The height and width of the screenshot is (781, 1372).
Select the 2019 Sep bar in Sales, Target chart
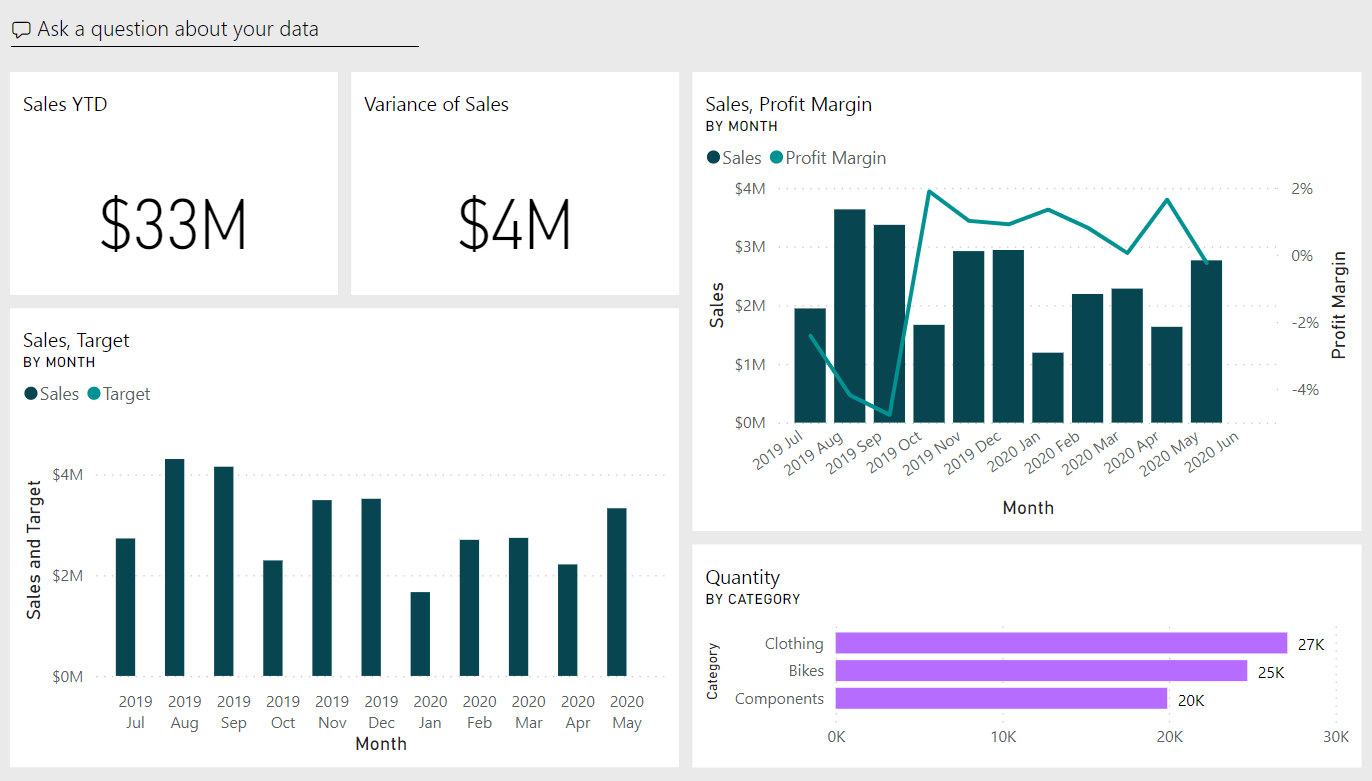(x=224, y=571)
